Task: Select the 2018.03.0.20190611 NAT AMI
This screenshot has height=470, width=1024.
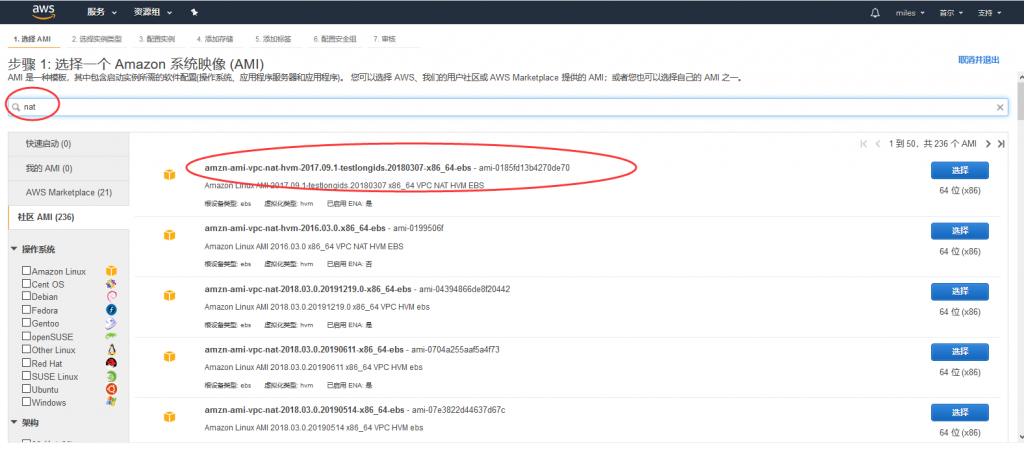Action: pos(959,352)
